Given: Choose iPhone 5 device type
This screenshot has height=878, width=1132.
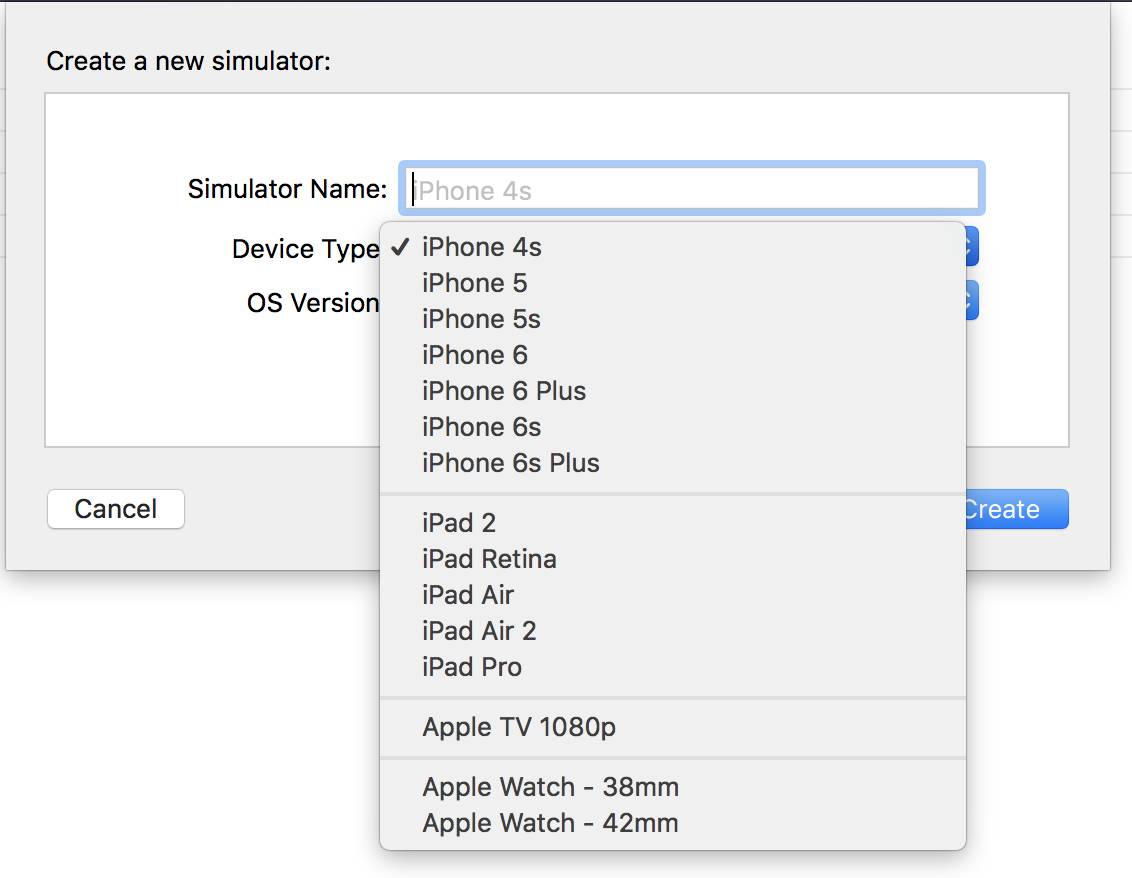Looking at the screenshot, I should pyautogui.click(x=673, y=283).
